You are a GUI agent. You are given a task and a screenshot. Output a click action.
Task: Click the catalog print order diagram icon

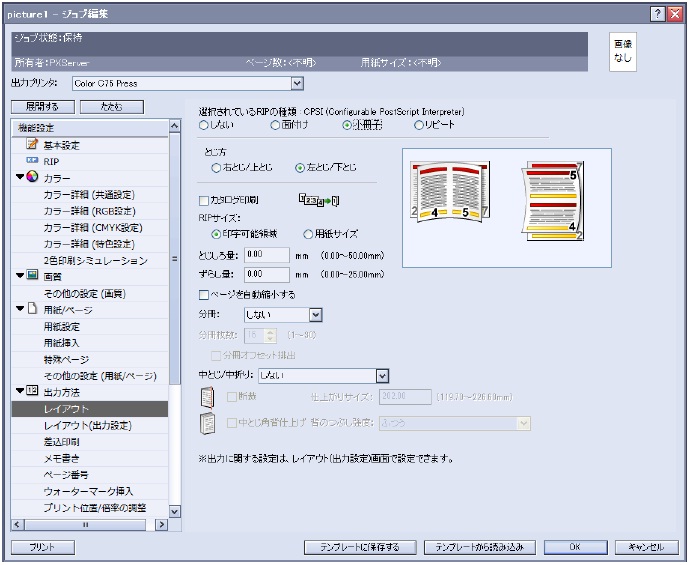tap(319, 201)
